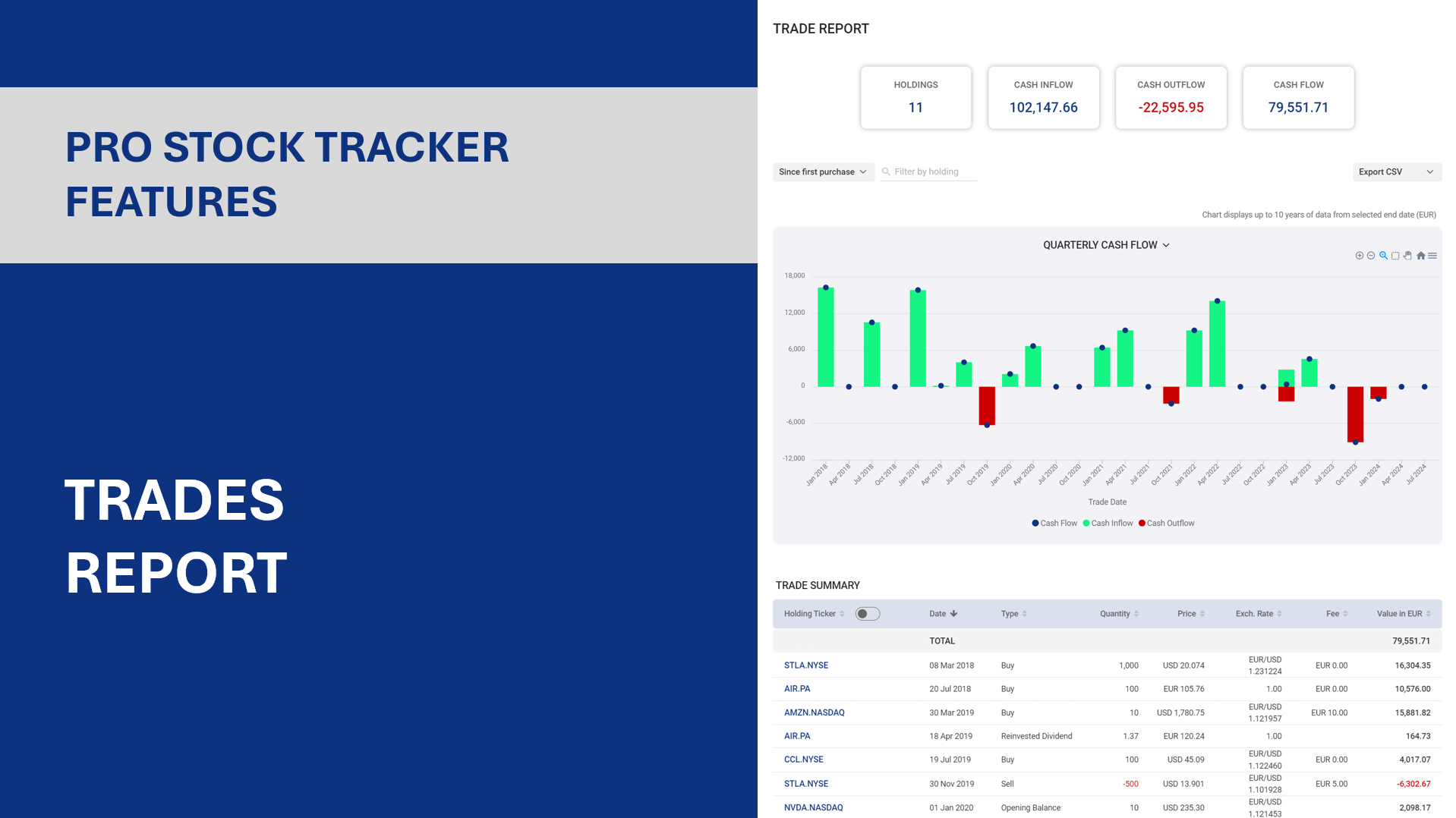Sort by Value in EUR column
This screenshot has height=818, width=1456.
click(x=1403, y=614)
